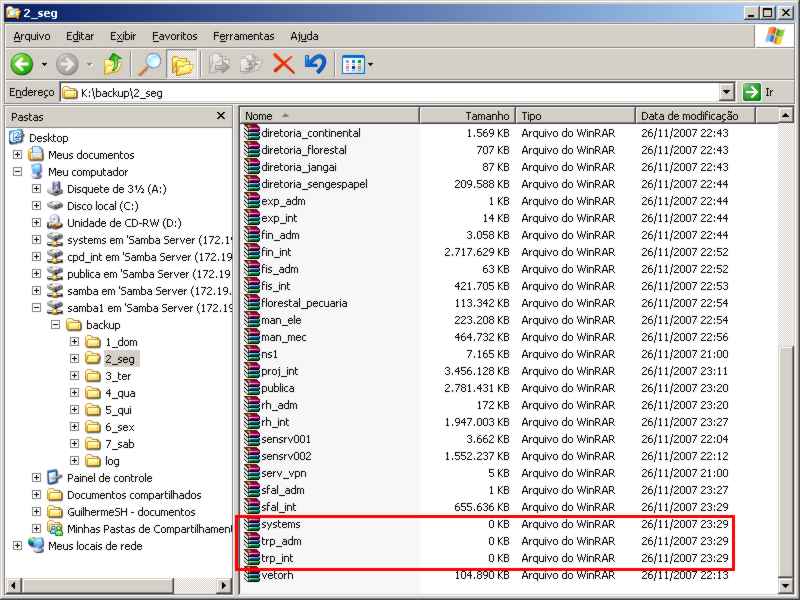Click the Ir go button
The height and width of the screenshot is (600, 800).
pyautogui.click(x=759, y=92)
